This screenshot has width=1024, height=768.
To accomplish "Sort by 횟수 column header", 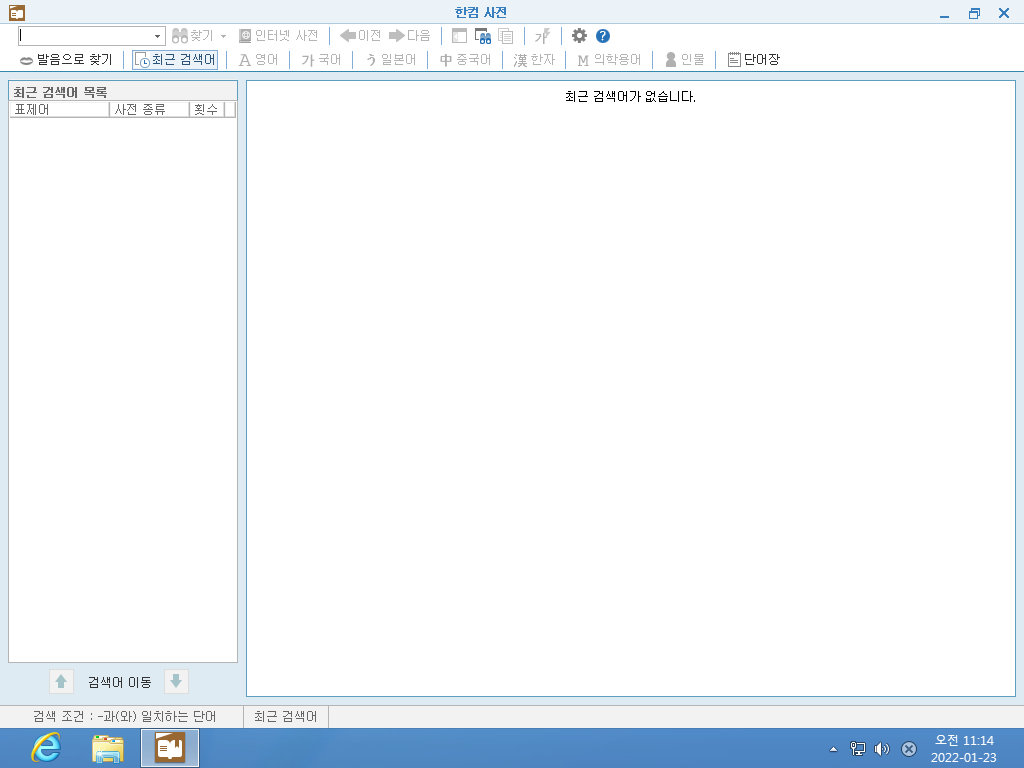I will [x=206, y=110].
